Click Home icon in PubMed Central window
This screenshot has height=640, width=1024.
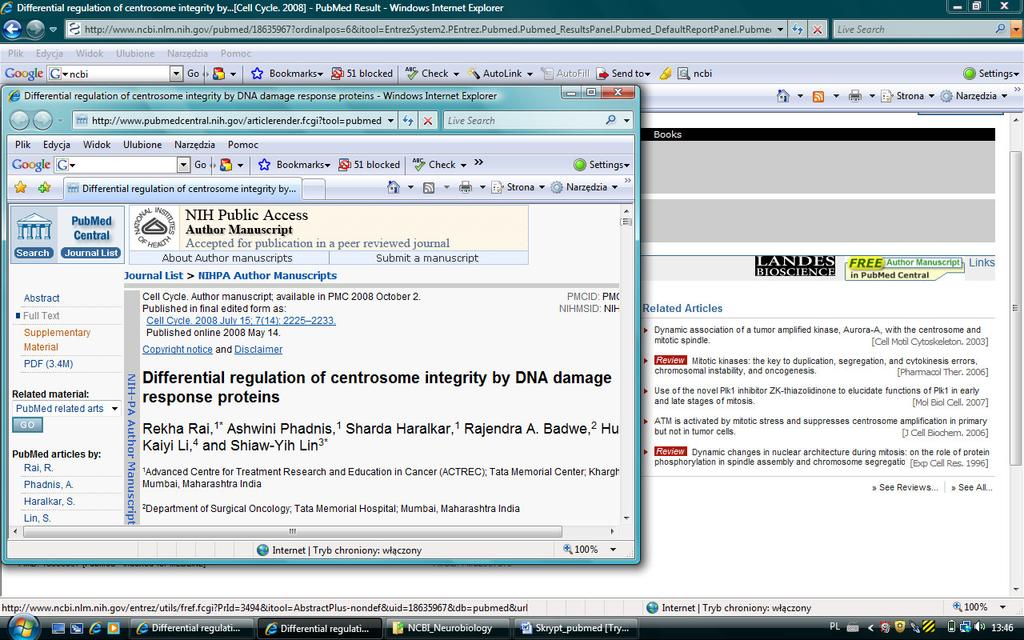[x=393, y=187]
